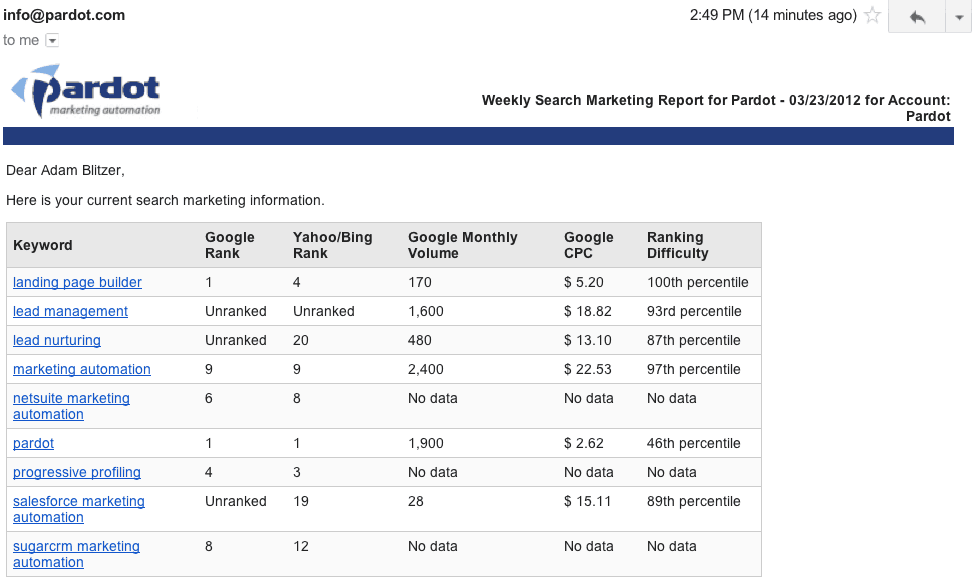Click the reply arrow button
The image size is (975, 583).
coord(917,17)
